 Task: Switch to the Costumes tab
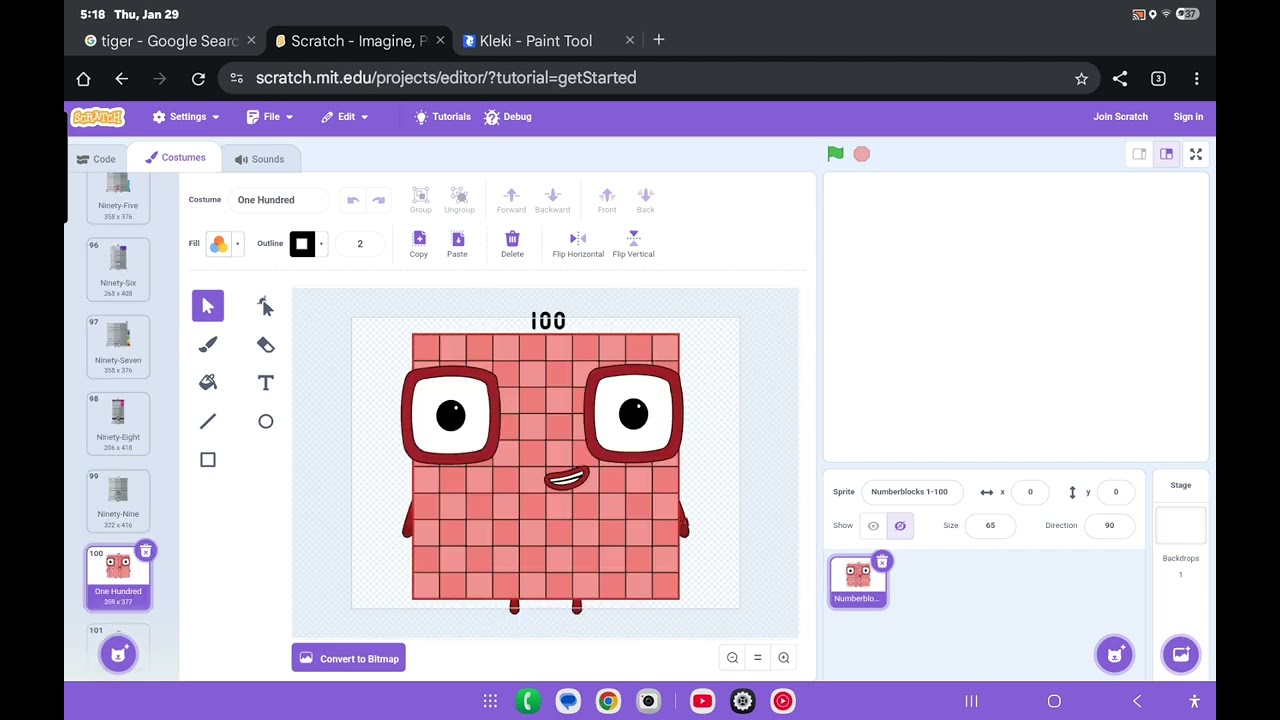click(x=175, y=158)
